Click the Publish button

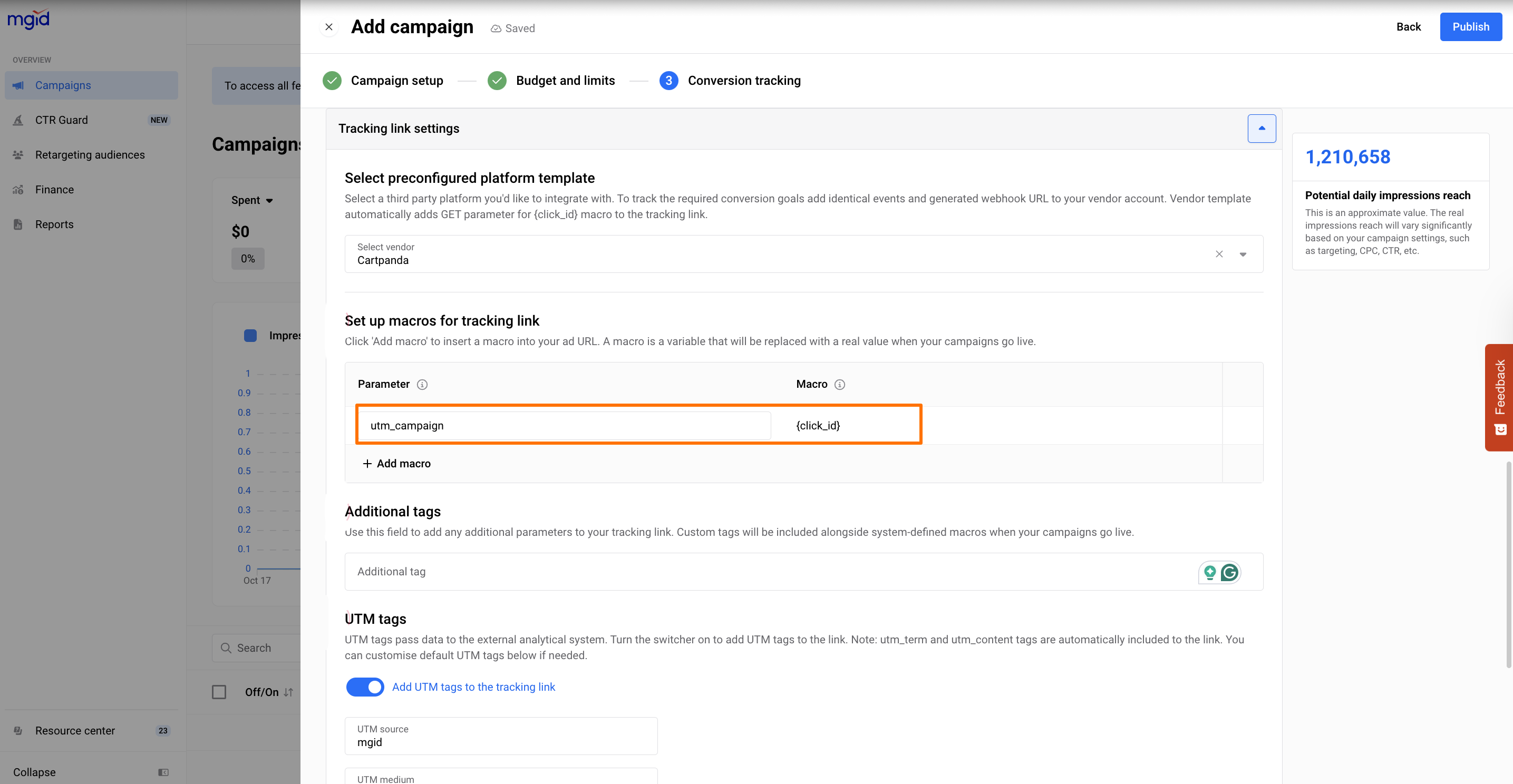tap(1470, 27)
